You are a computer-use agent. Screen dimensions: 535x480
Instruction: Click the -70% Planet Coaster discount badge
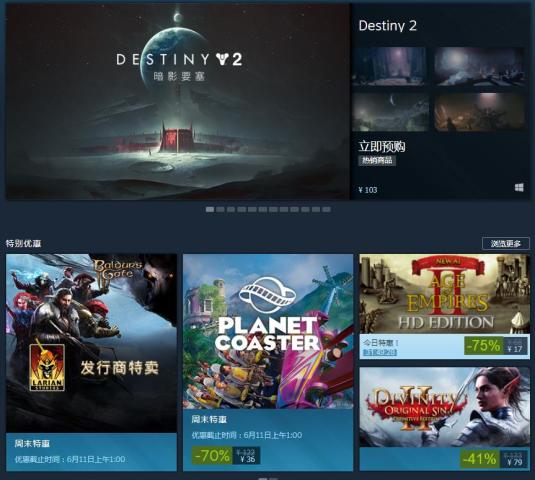click(212, 455)
